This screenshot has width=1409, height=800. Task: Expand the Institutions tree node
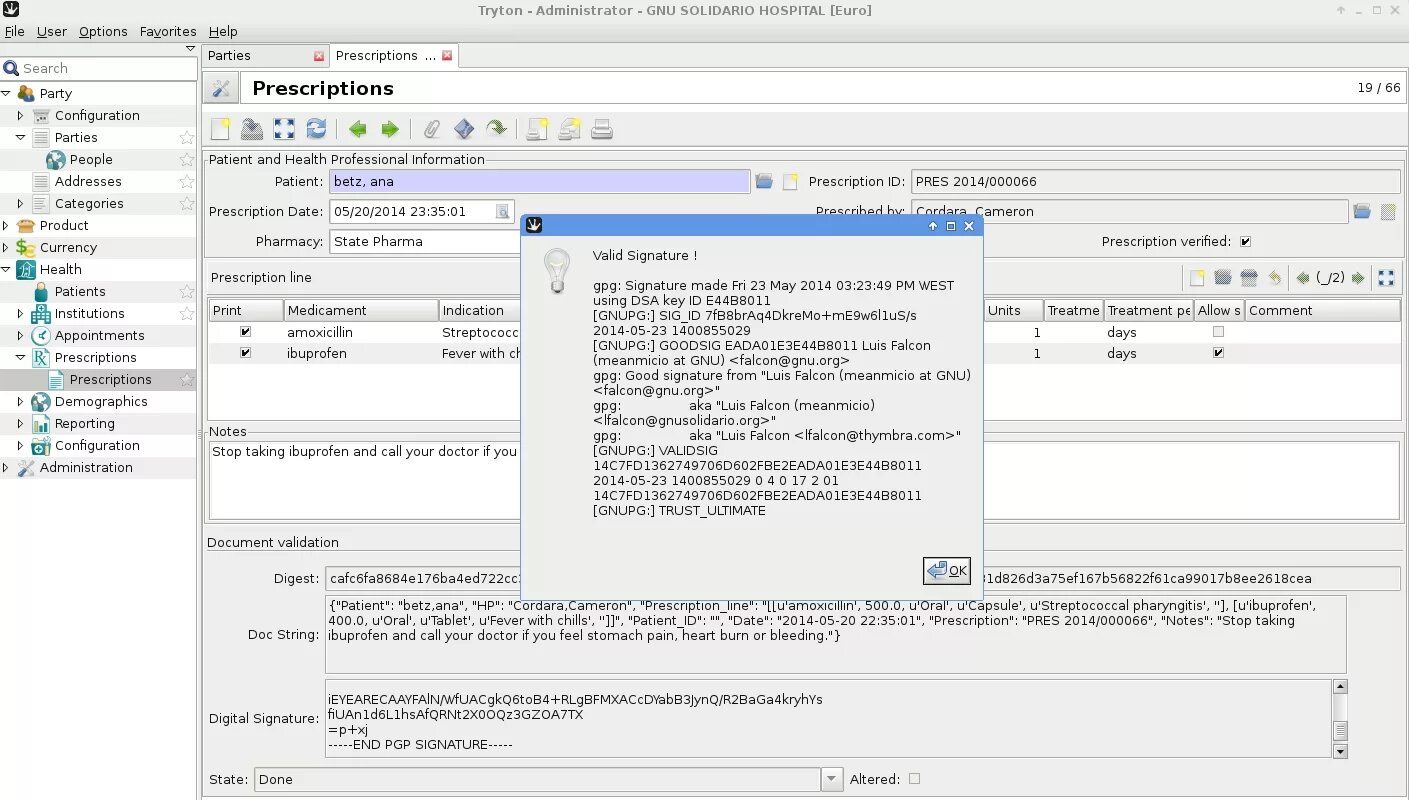pyautogui.click(x=20, y=313)
